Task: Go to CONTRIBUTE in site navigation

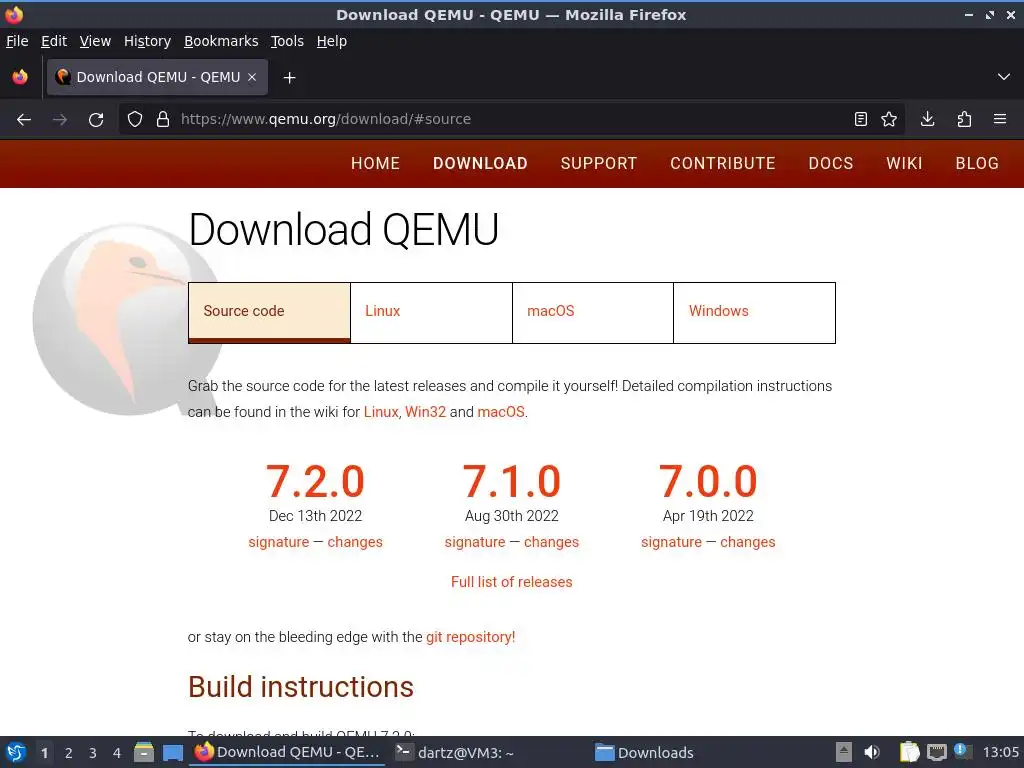Action: point(723,163)
